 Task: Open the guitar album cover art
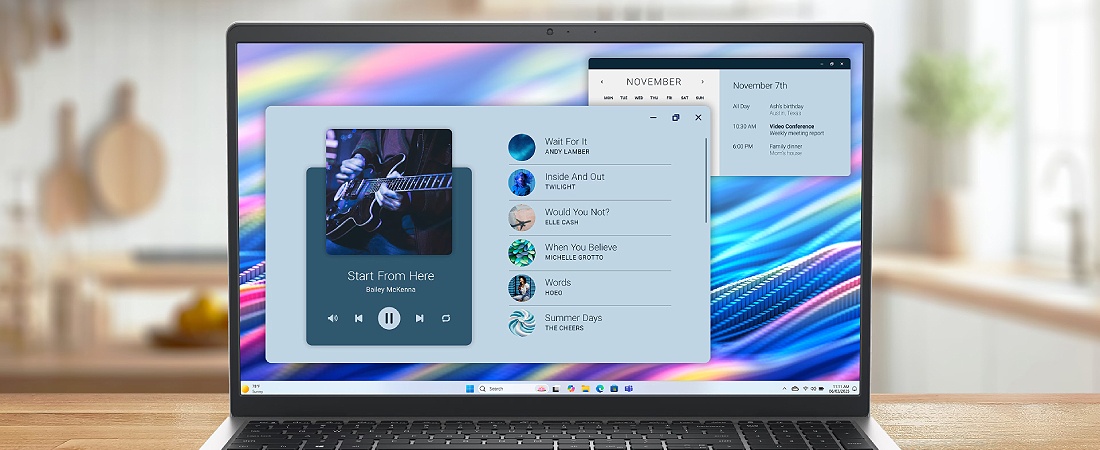pos(388,191)
